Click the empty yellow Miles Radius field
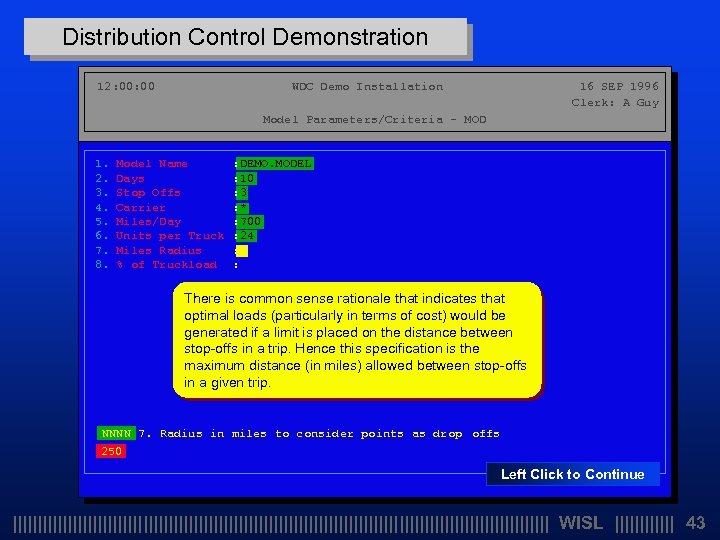 click(x=242, y=251)
